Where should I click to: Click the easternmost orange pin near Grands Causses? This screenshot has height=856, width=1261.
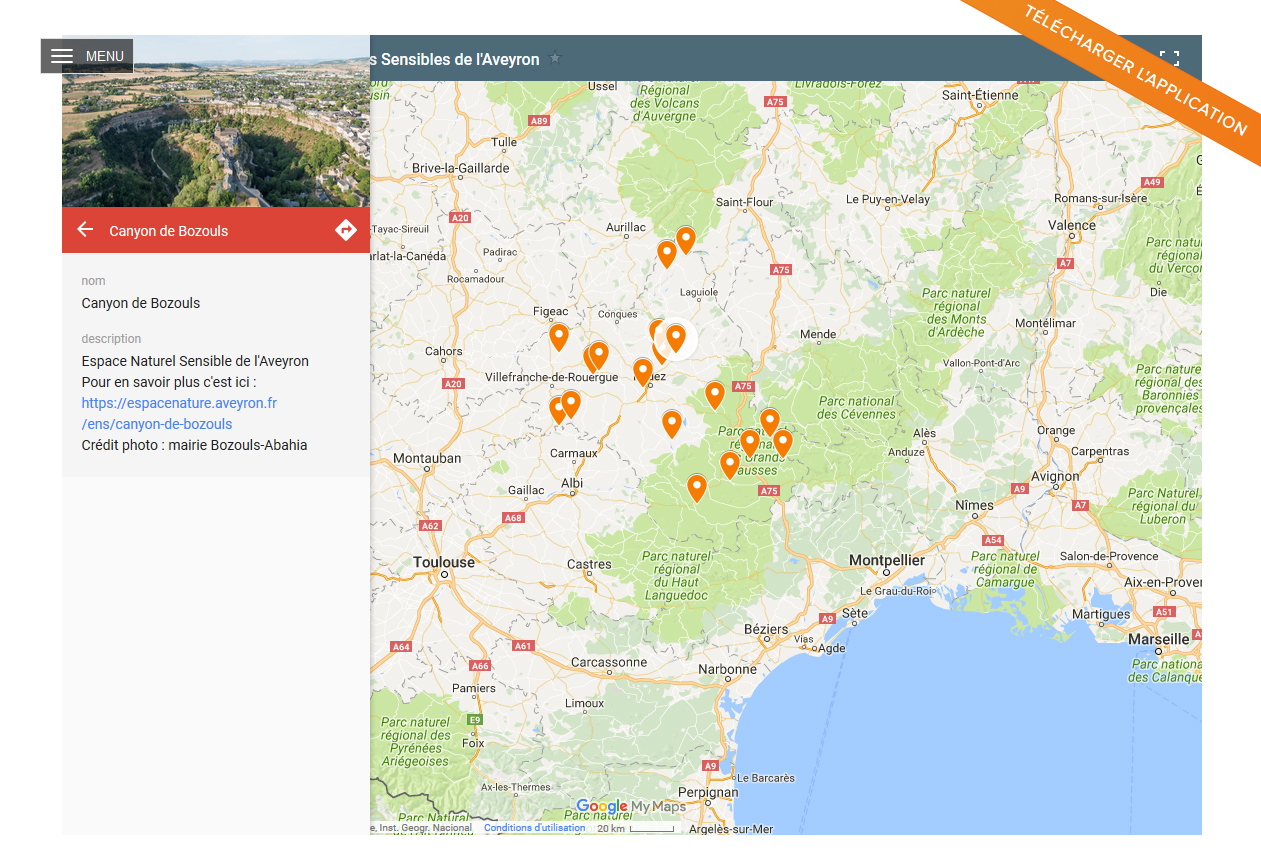click(x=783, y=443)
